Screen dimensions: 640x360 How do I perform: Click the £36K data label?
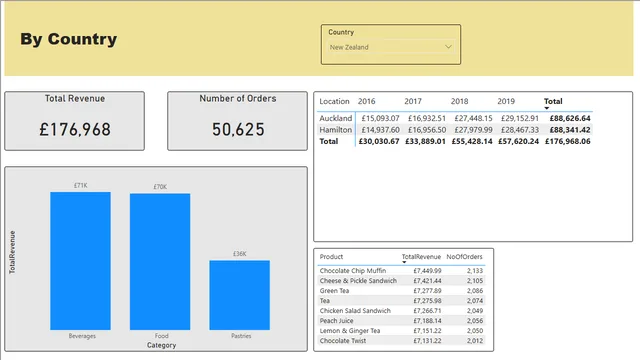[x=240, y=254]
